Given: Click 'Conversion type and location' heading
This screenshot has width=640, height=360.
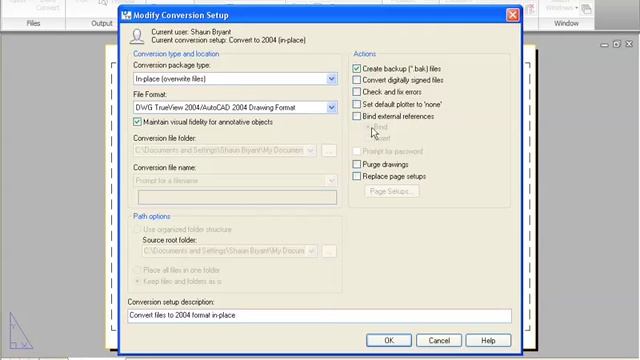Looking at the screenshot, I should pos(176,54).
